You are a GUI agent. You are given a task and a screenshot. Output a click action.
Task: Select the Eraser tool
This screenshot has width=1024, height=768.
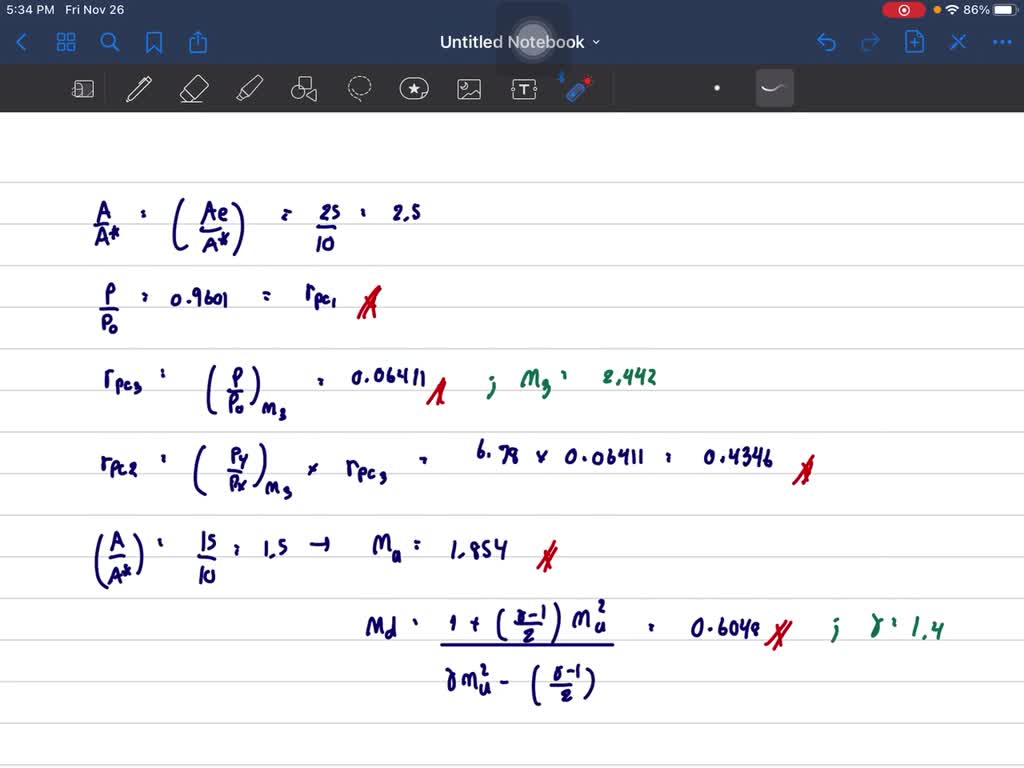(x=193, y=89)
